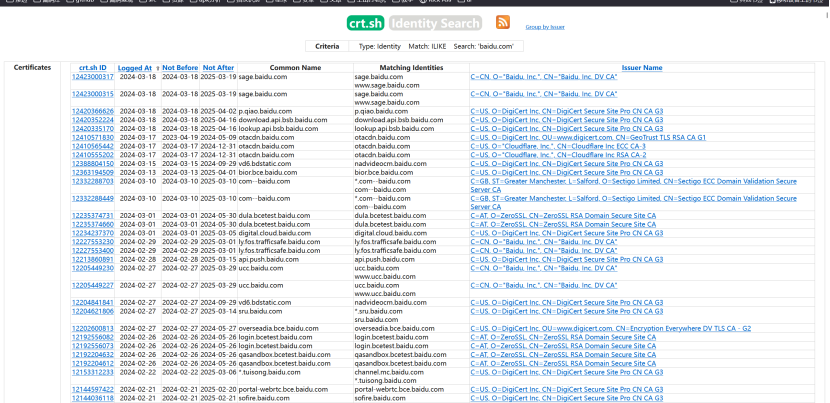Open certificate ID 12332288449
This screenshot has height=403, width=830.
(93, 199)
